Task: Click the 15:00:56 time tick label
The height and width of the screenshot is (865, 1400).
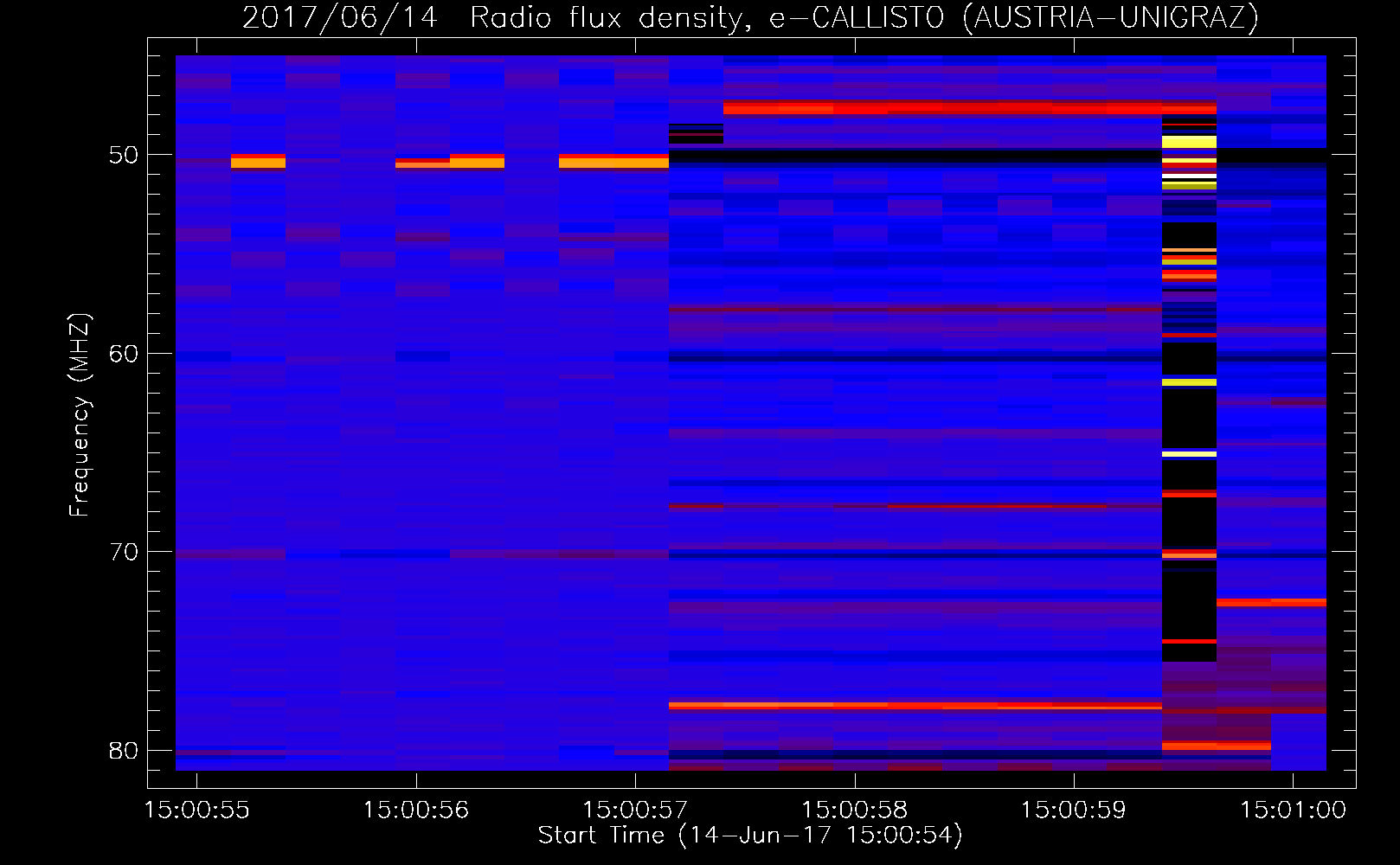Action: pos(416,810)
